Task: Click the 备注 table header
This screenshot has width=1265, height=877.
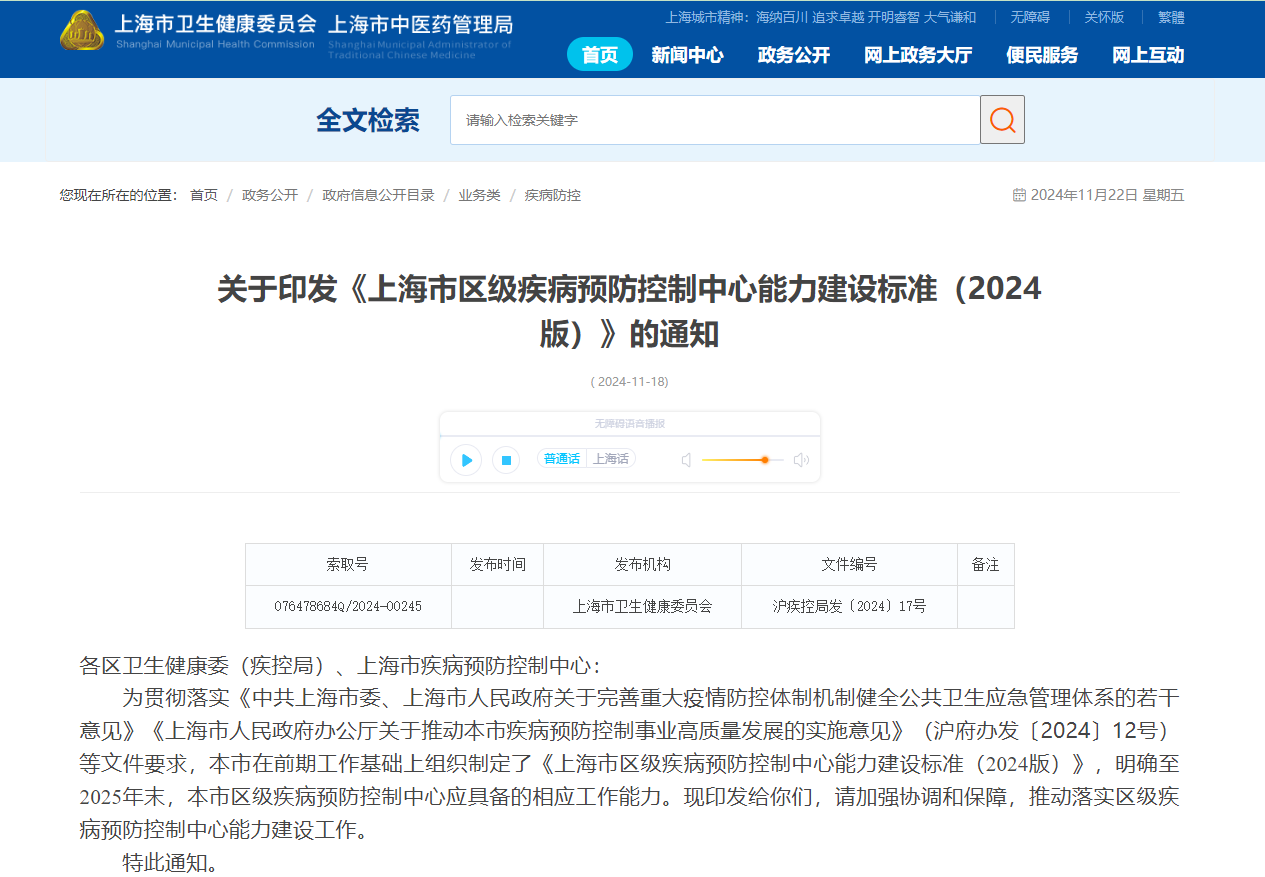Action: (x=985, y=565)
